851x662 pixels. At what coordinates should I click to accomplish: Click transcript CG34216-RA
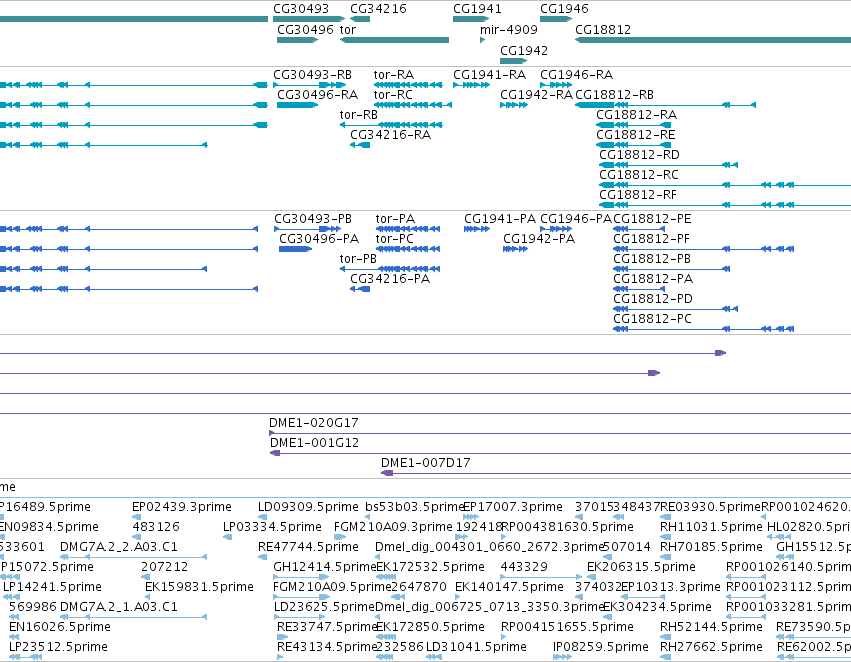click(x=390, y=135)
